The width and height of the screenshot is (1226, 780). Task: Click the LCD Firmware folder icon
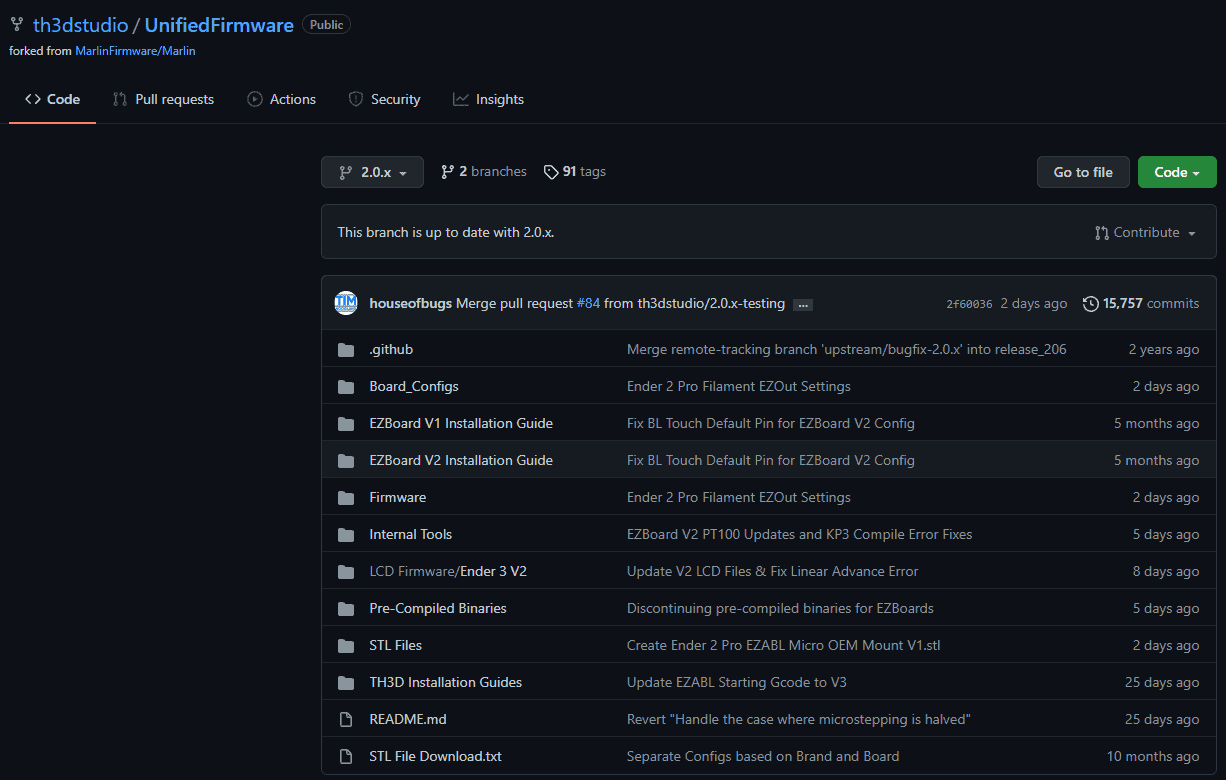[x=346, y=572]
